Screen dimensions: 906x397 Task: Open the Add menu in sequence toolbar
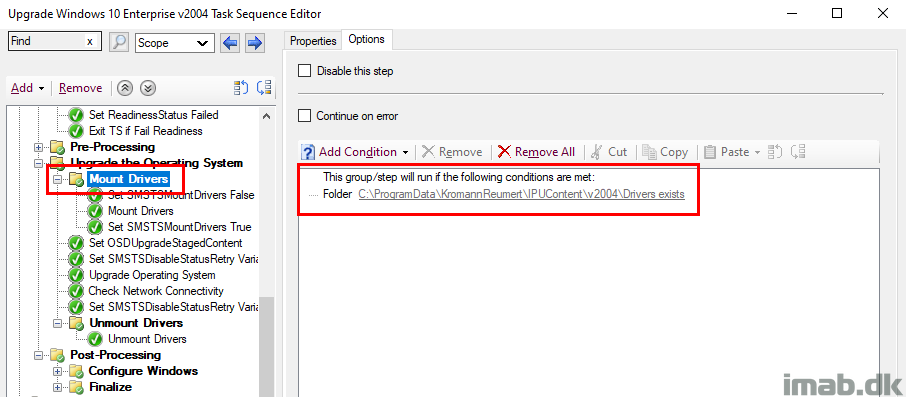28,88
